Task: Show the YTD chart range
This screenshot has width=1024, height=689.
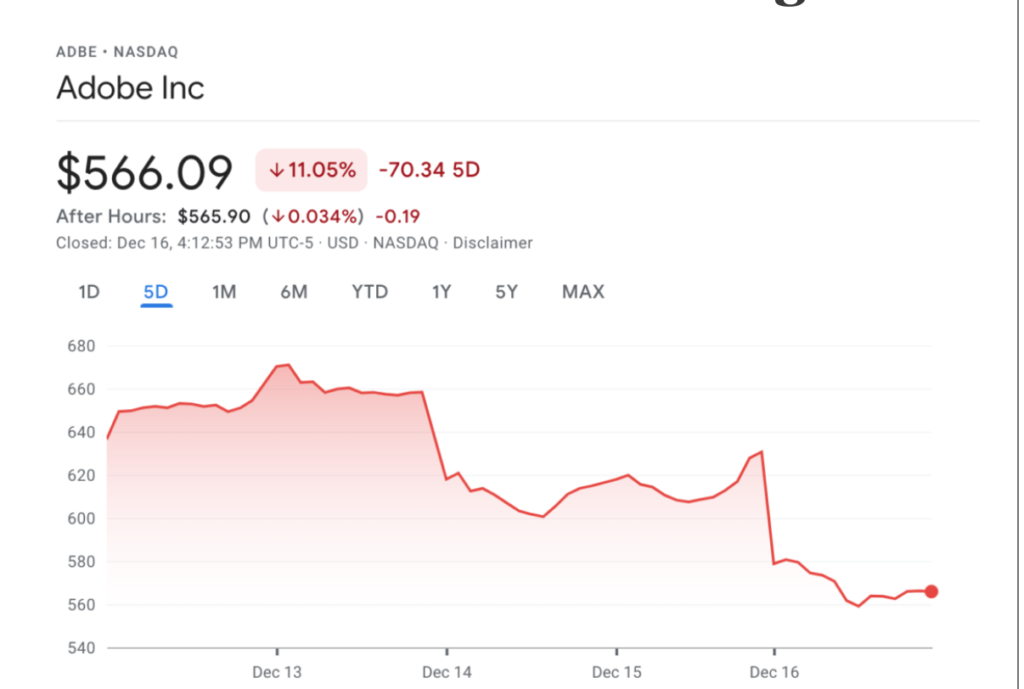Action: (x=369, y=292)
